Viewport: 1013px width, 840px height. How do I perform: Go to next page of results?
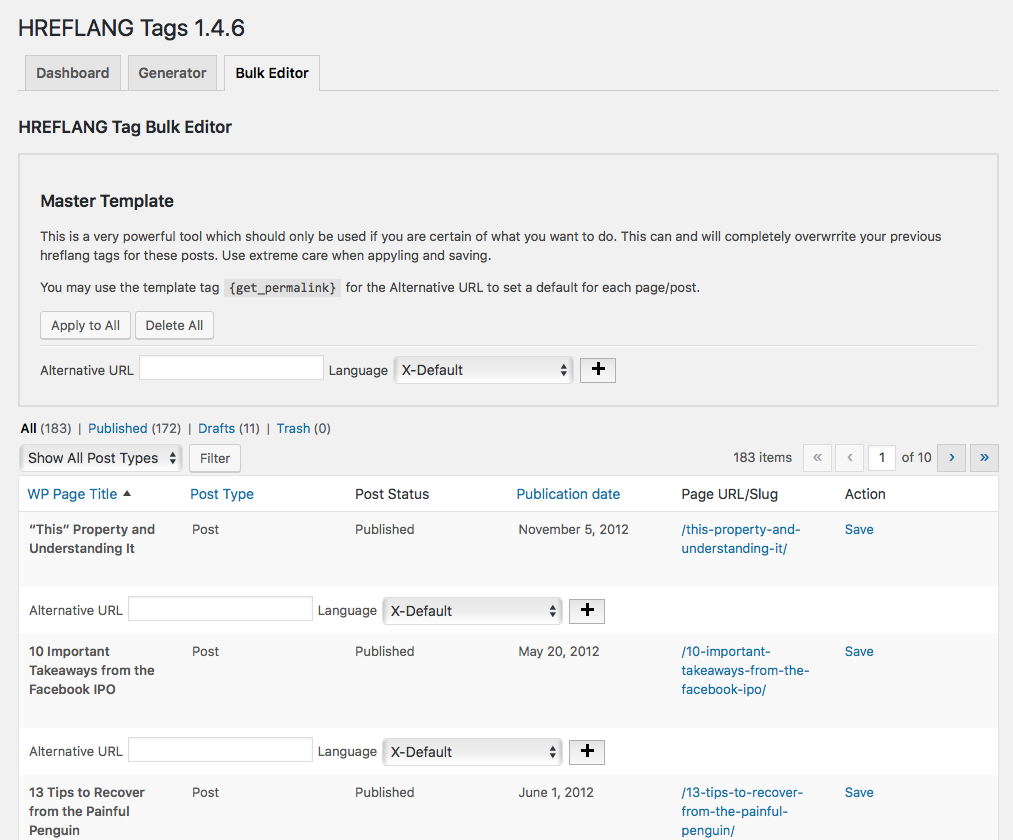[951, 457]
